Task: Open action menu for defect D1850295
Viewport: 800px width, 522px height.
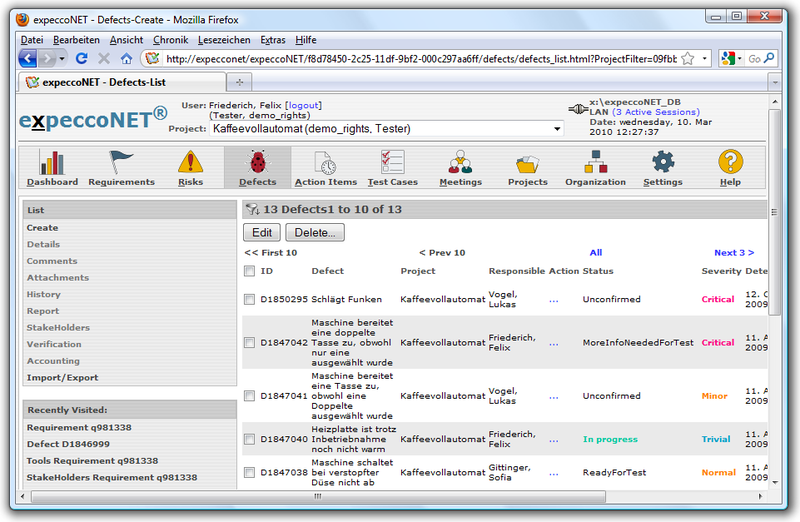Action: click(x=554, y=301)
